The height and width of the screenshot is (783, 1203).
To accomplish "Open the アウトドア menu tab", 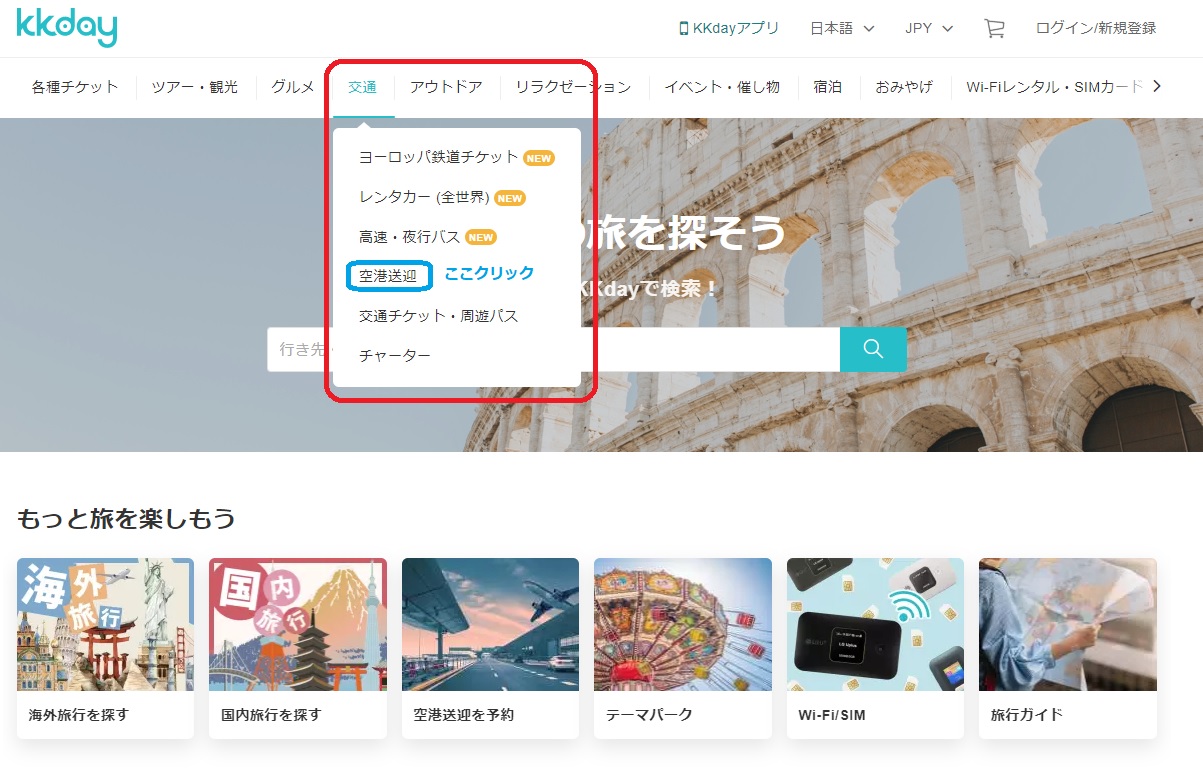I will pos(445,87).
